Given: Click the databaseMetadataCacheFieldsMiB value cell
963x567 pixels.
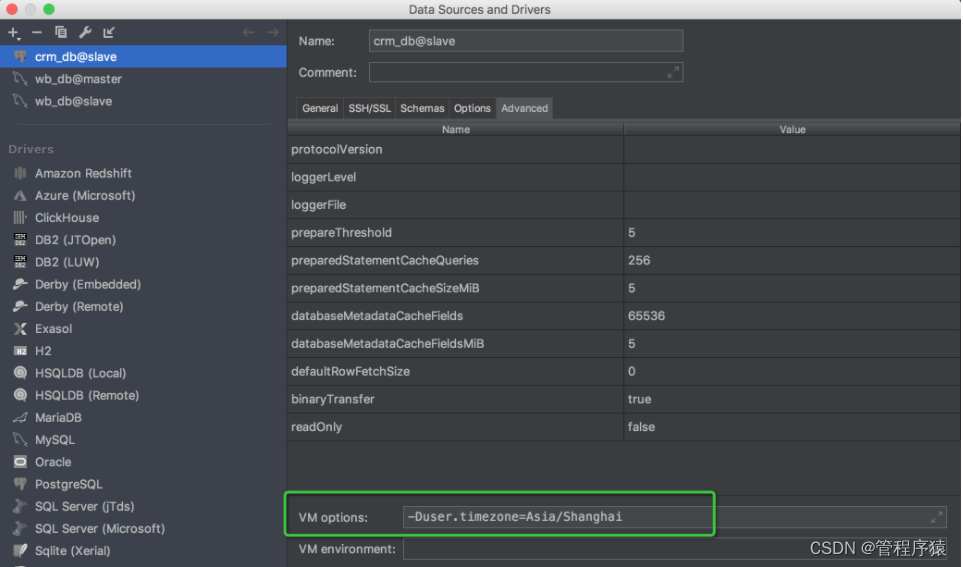Looking at the screenshot, I should pyautogui.click(x=792, y=343).
